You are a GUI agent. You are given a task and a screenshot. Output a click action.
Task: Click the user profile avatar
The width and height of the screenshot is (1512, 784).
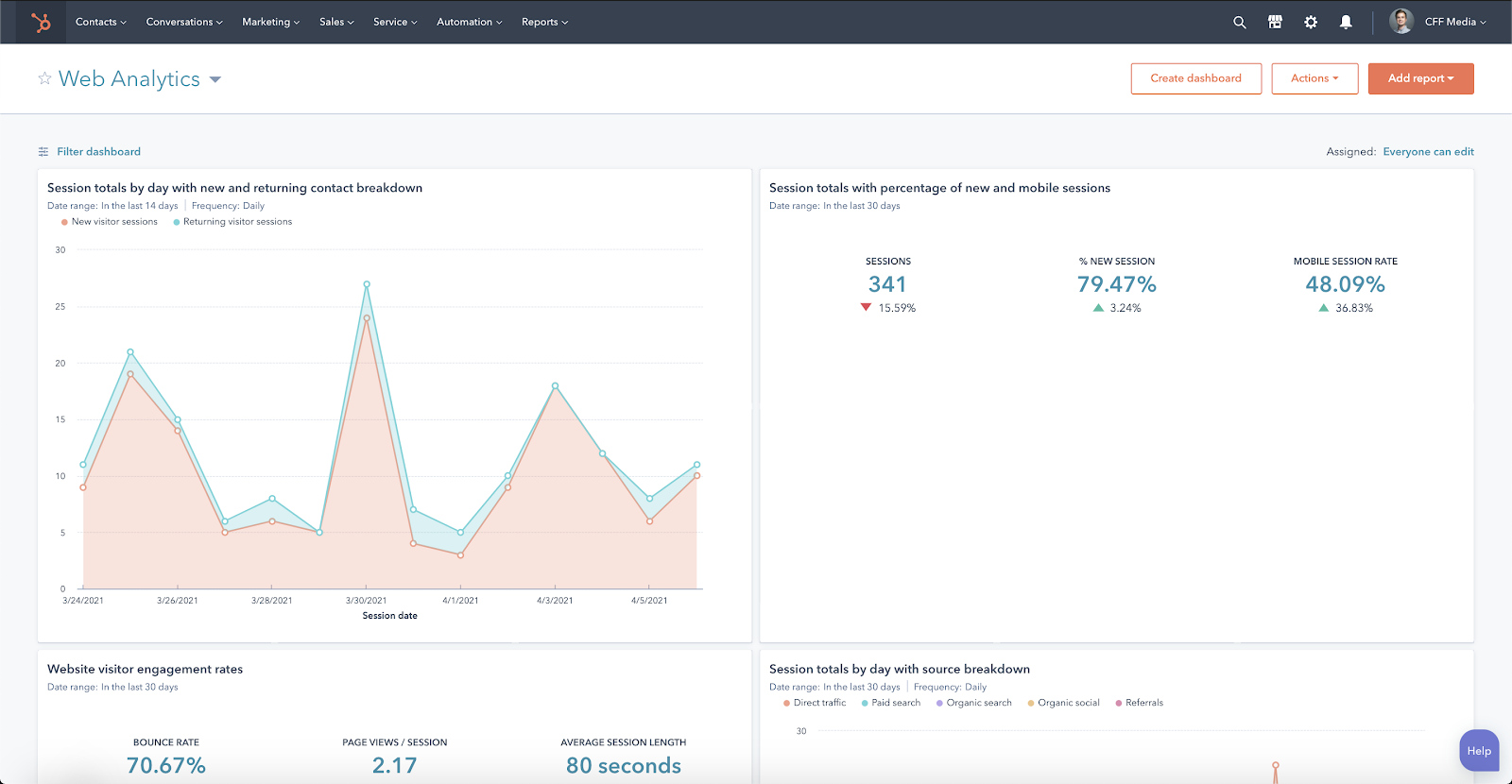(1401, 22)
